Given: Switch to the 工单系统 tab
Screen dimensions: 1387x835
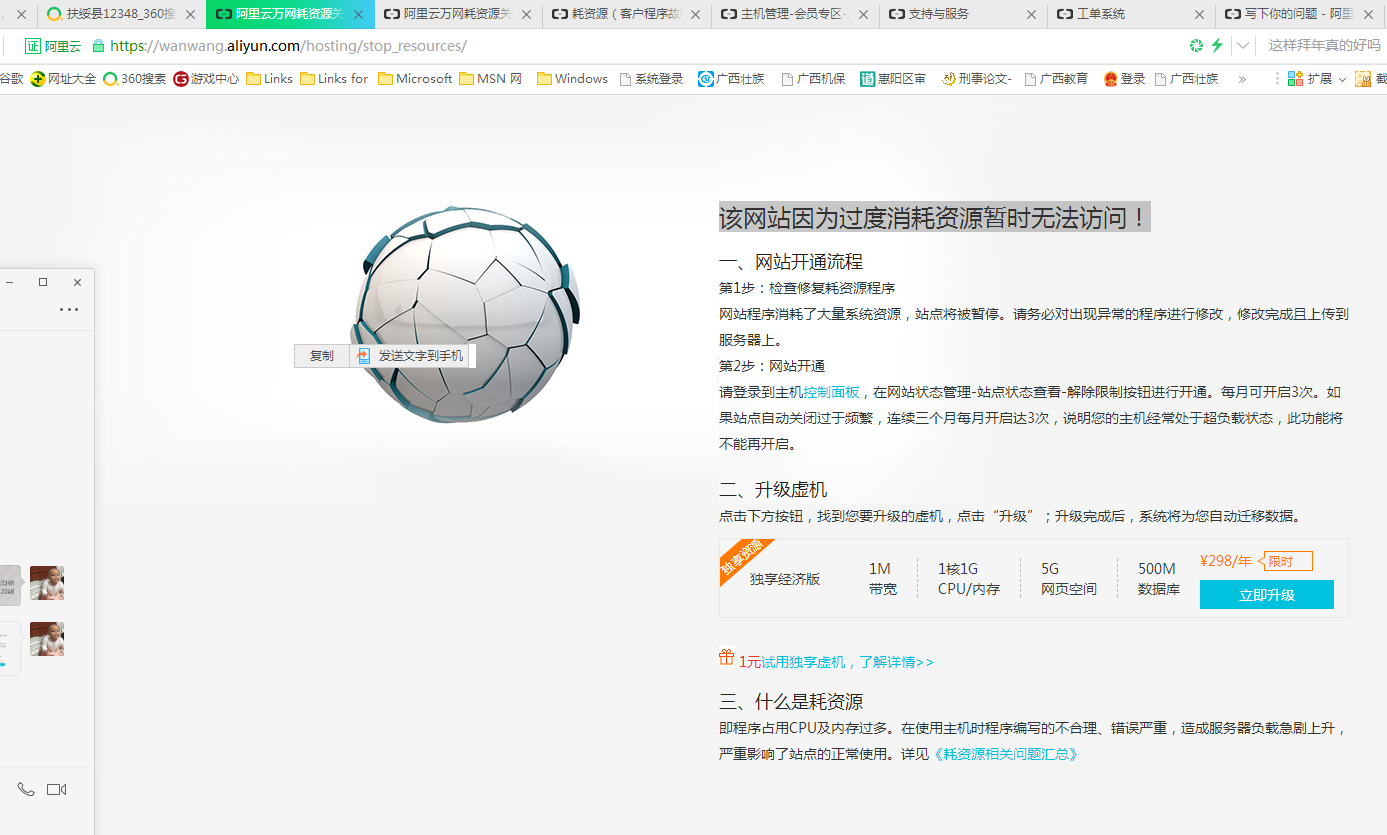Looking at the screenshot, I should [1131, 14].
